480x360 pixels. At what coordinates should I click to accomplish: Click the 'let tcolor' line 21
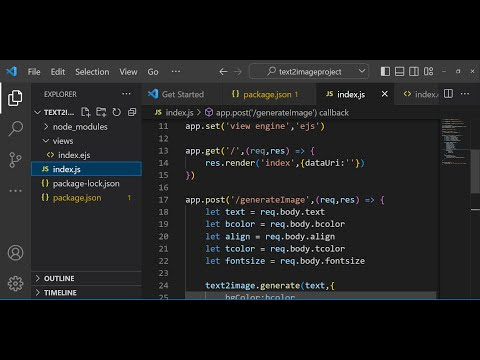click(x=275, y=249)
